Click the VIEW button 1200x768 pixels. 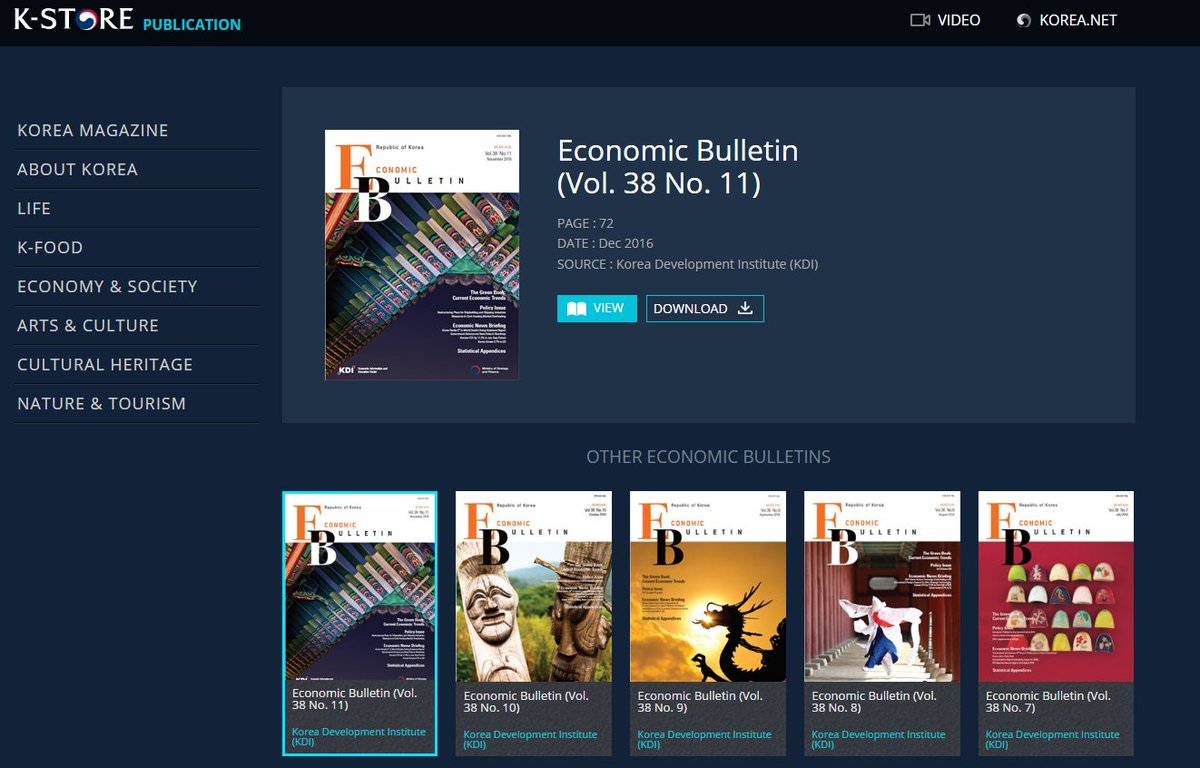[x=597, y=309]
